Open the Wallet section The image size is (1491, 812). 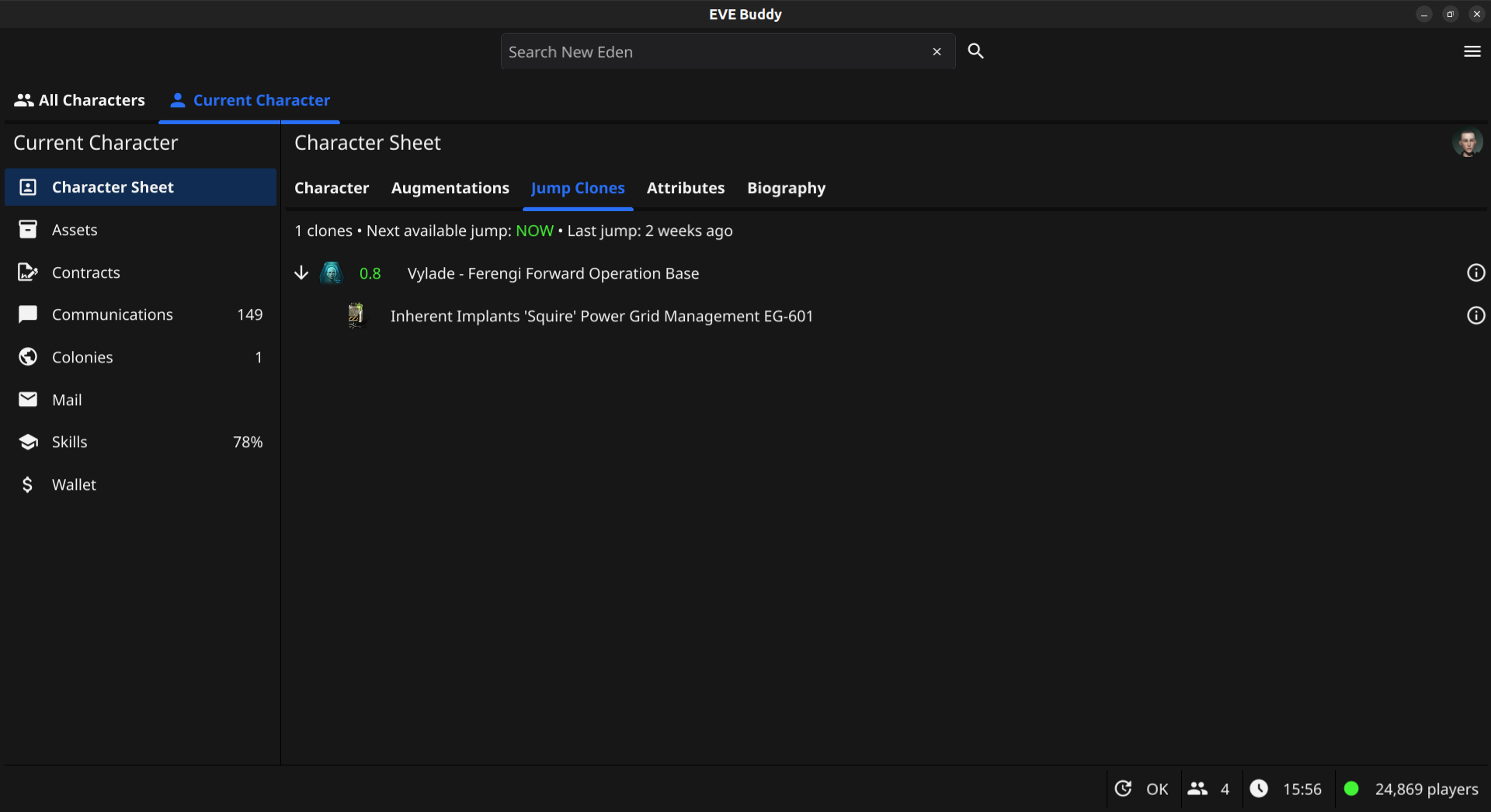point(141,484)
